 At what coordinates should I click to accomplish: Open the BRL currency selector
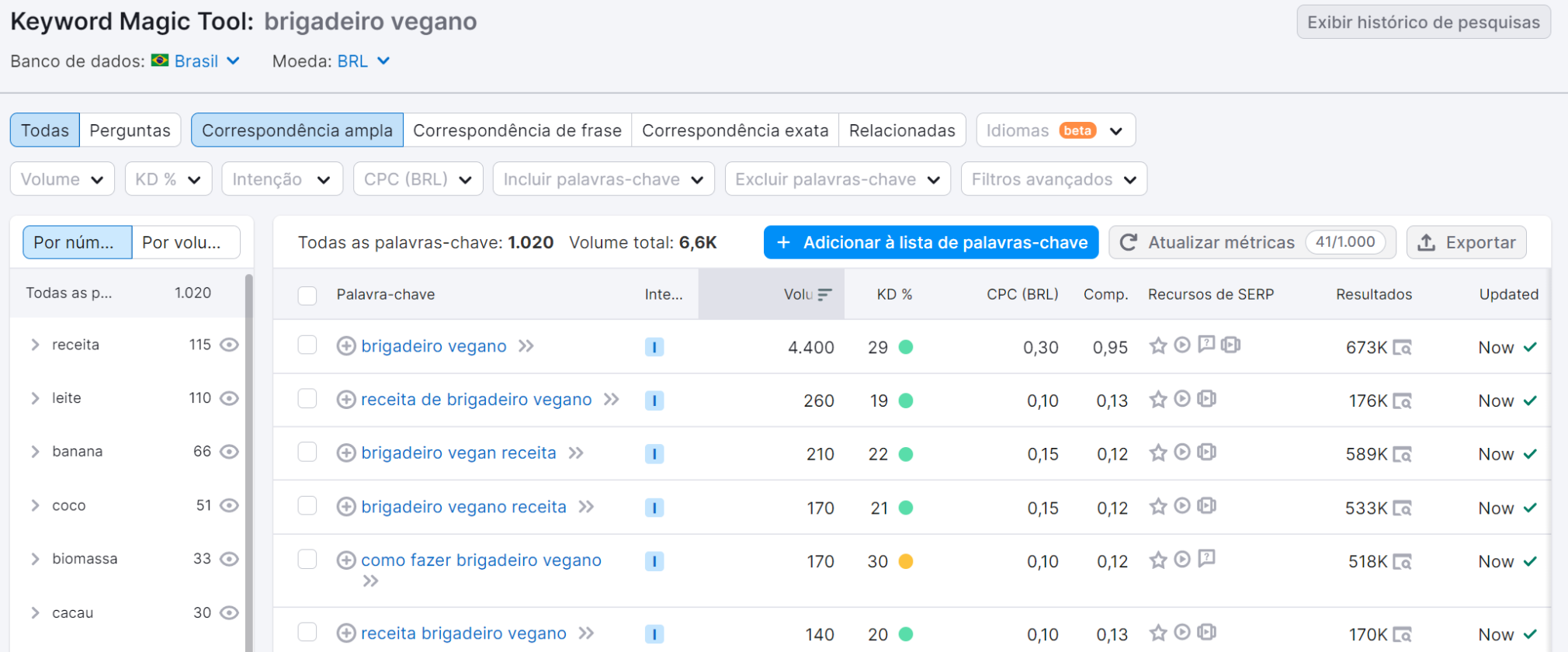[x=363, y=61]
